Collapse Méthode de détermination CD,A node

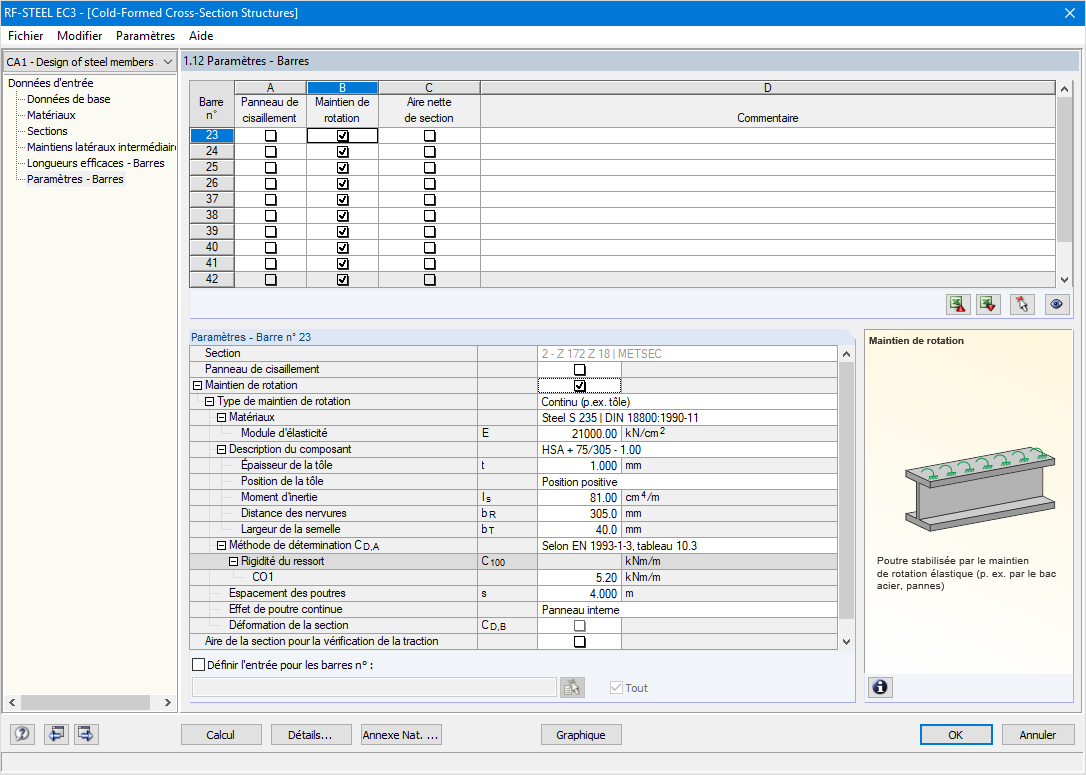[x=222, y=546]
